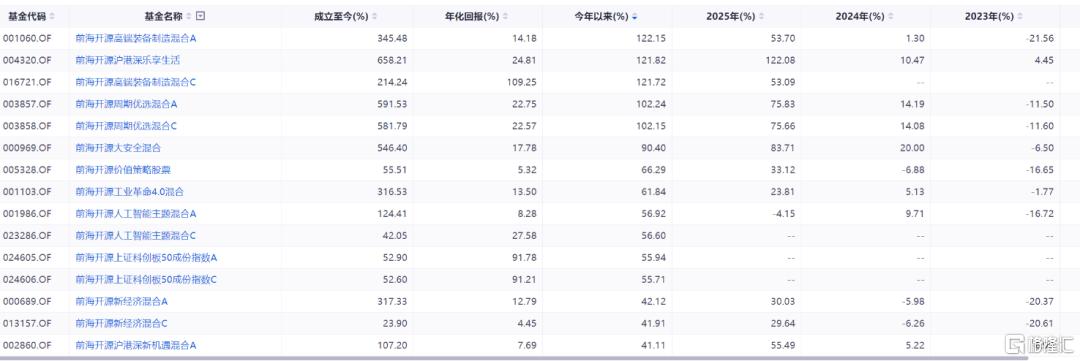The height and width of the screenshot is (361, 1080).
Task: Click the 109.25 annualized return value
Action: tap(522, 83)
